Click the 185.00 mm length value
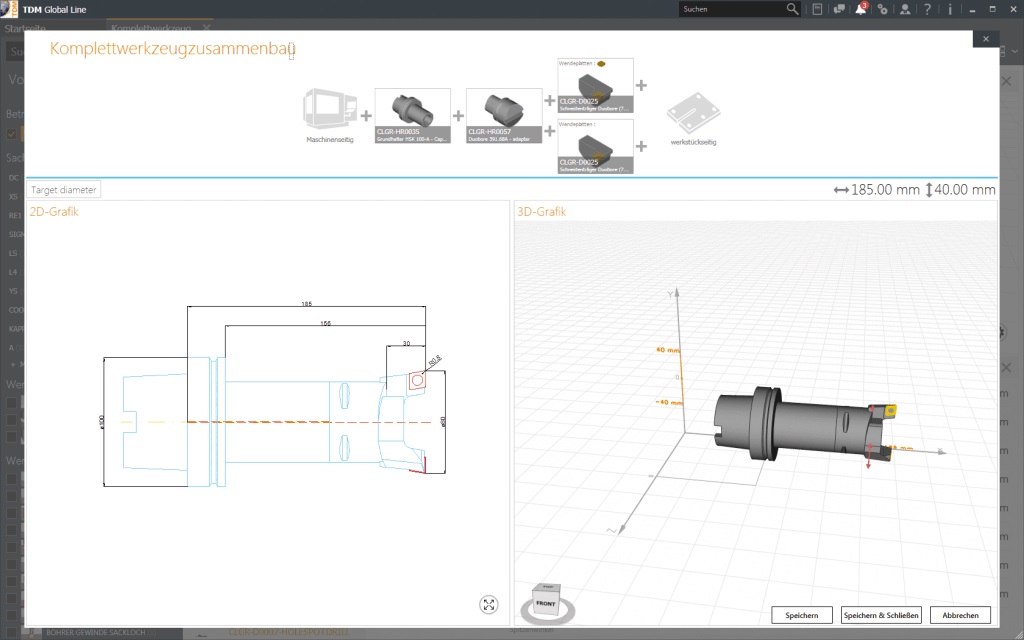This screenshot has height=640, width=1024. point(885,190)
